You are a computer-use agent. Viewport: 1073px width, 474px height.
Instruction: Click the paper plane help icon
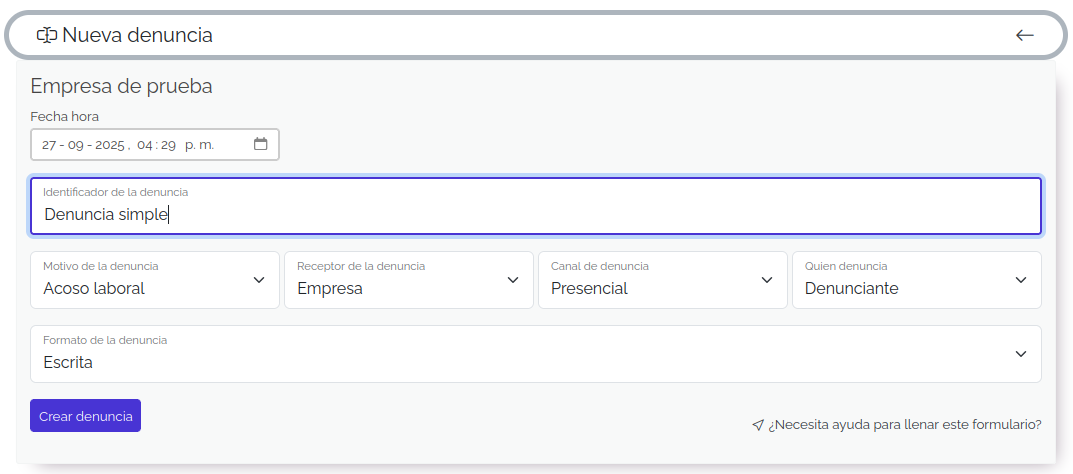click(758, 425)
